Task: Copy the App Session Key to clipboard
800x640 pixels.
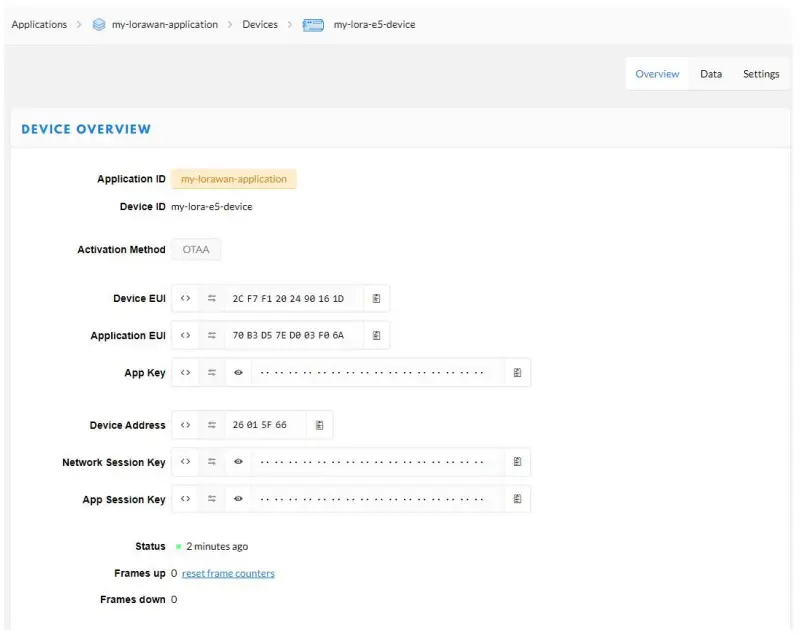Action: pos(517,499)
